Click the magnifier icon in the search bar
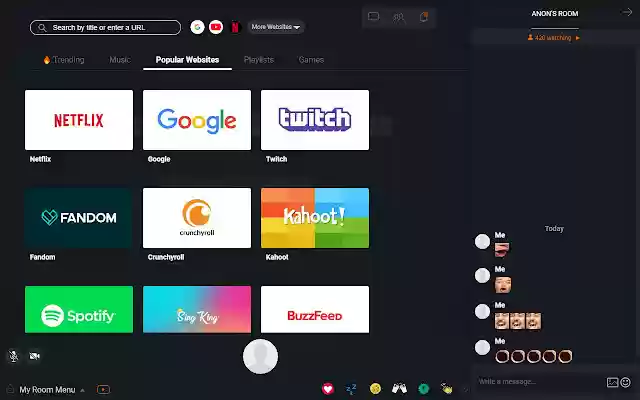Viewport: 640px width, 400px height. pos(42,28)
